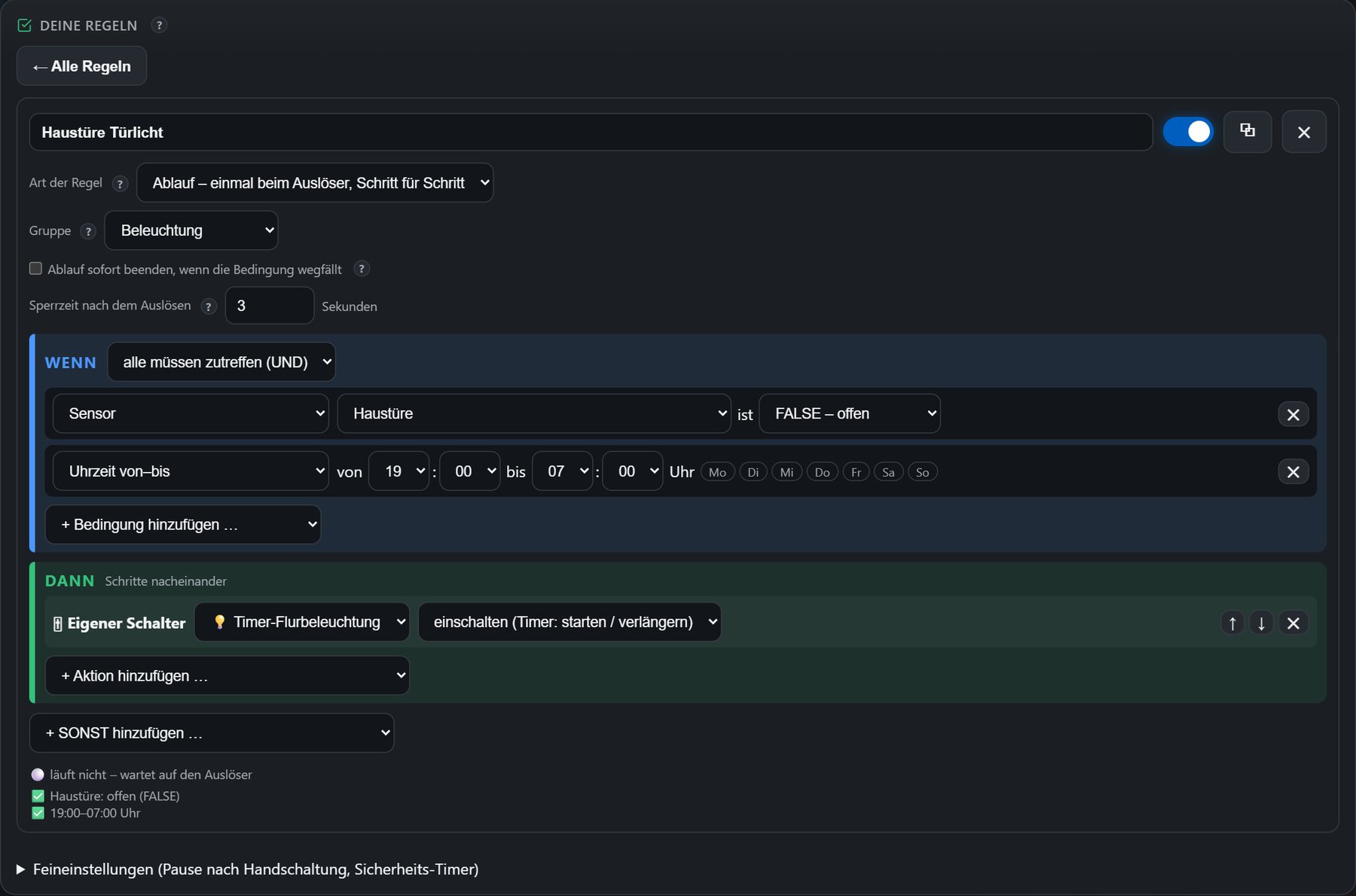The width and height of the screenshot is (1356, 896).
Task: Open the + SONST hinzufügen dropdown
Action: pyautogui.click(x=212, y=733)
